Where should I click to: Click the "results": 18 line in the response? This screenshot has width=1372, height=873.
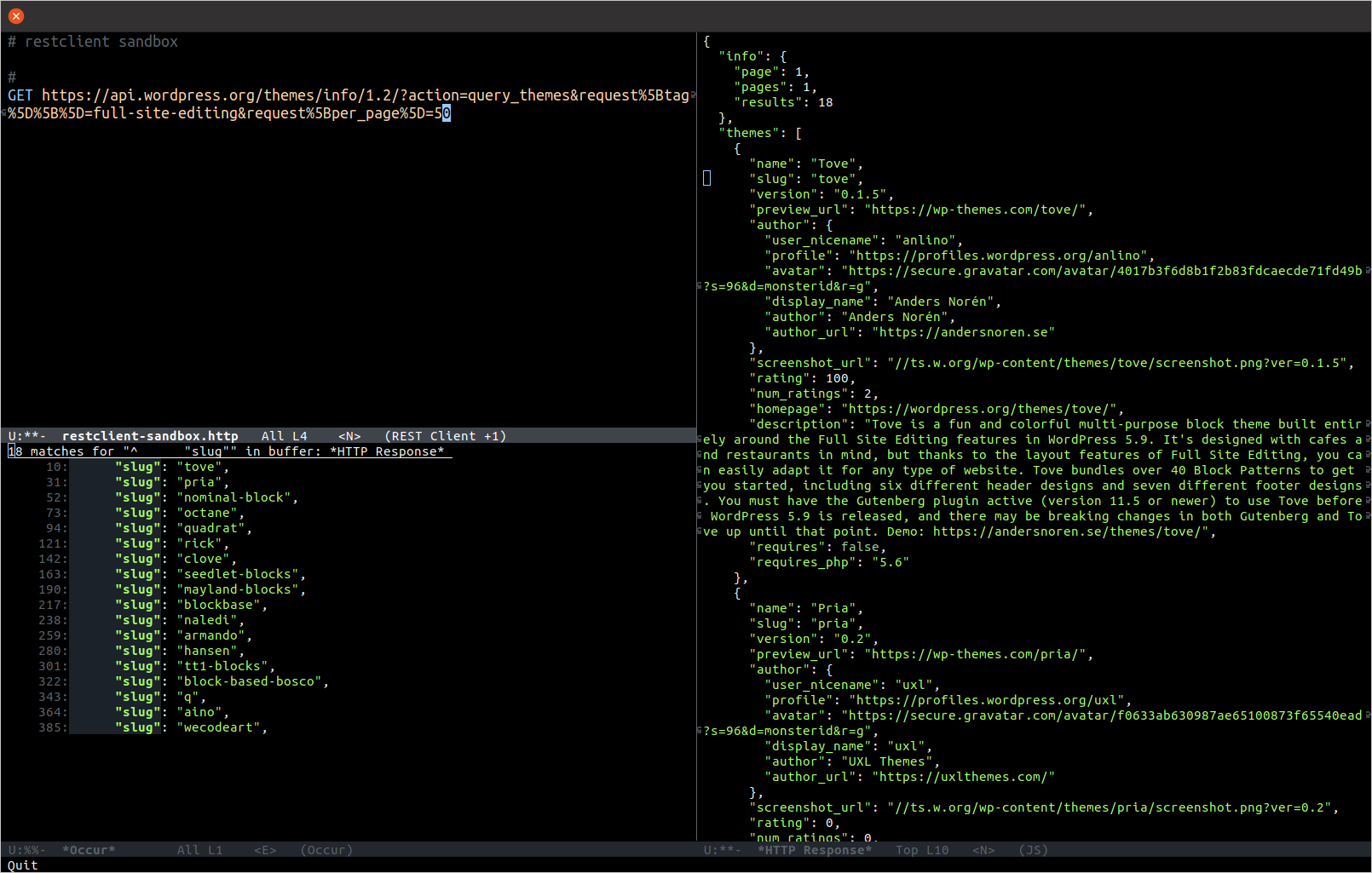tap(783, 102)
